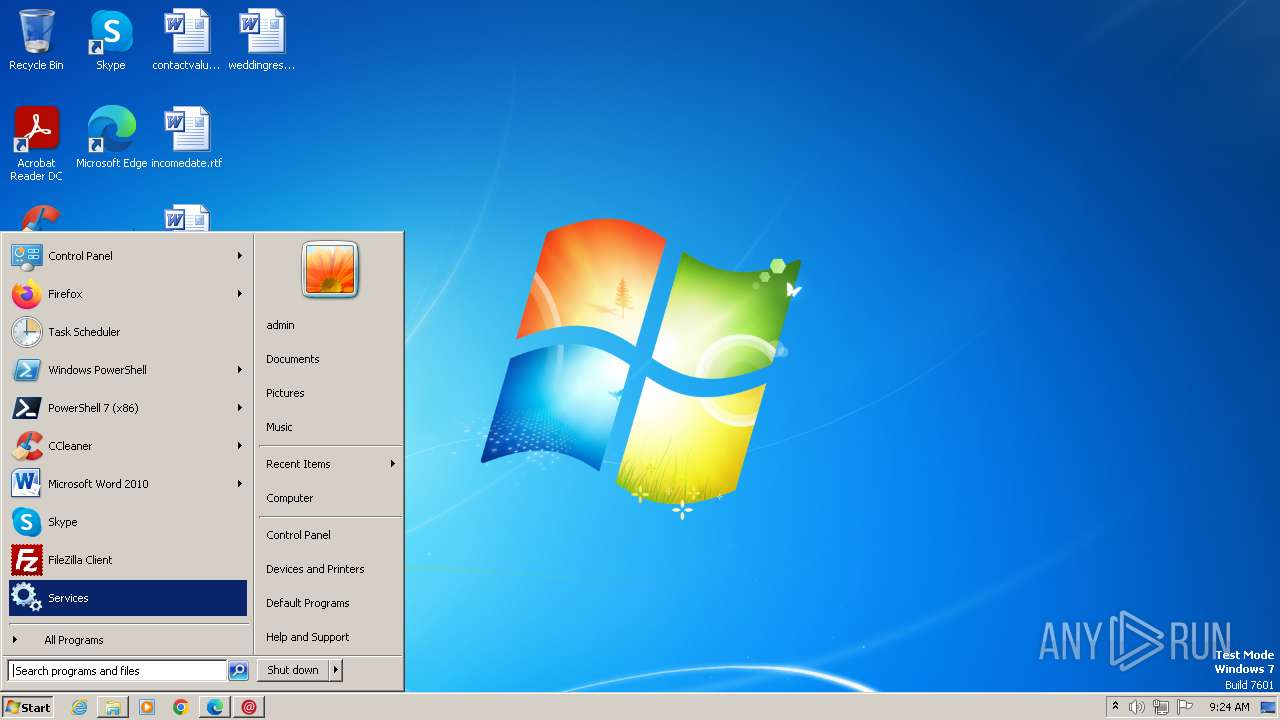Launch the Skype desktop shortcut

pyautogui.click(x=110, y=40)
